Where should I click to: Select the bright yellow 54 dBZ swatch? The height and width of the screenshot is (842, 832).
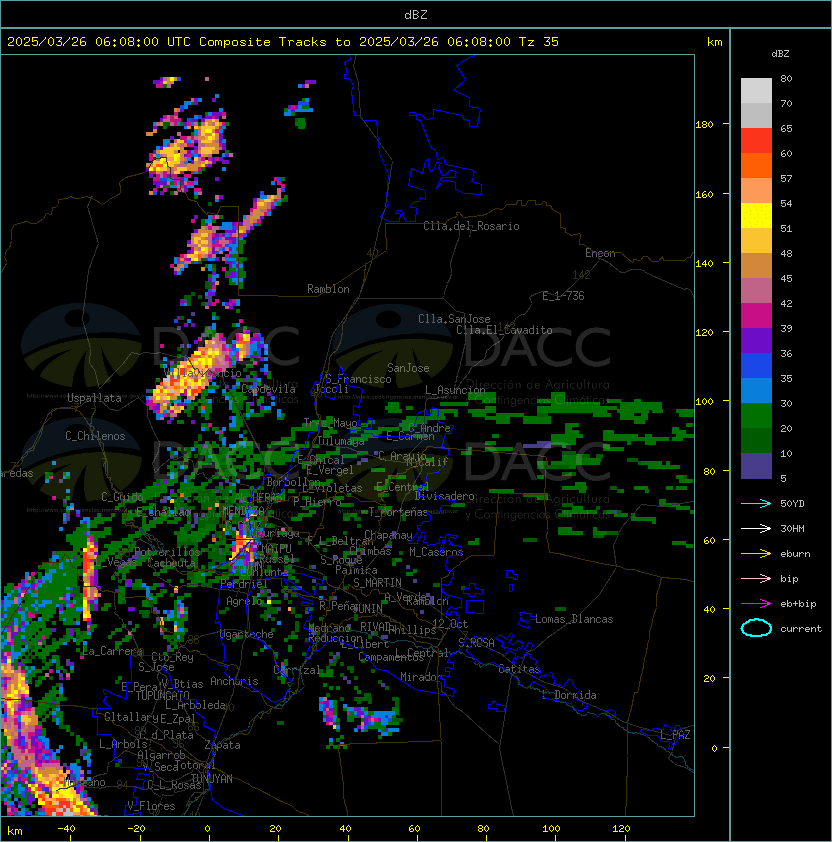756,216
